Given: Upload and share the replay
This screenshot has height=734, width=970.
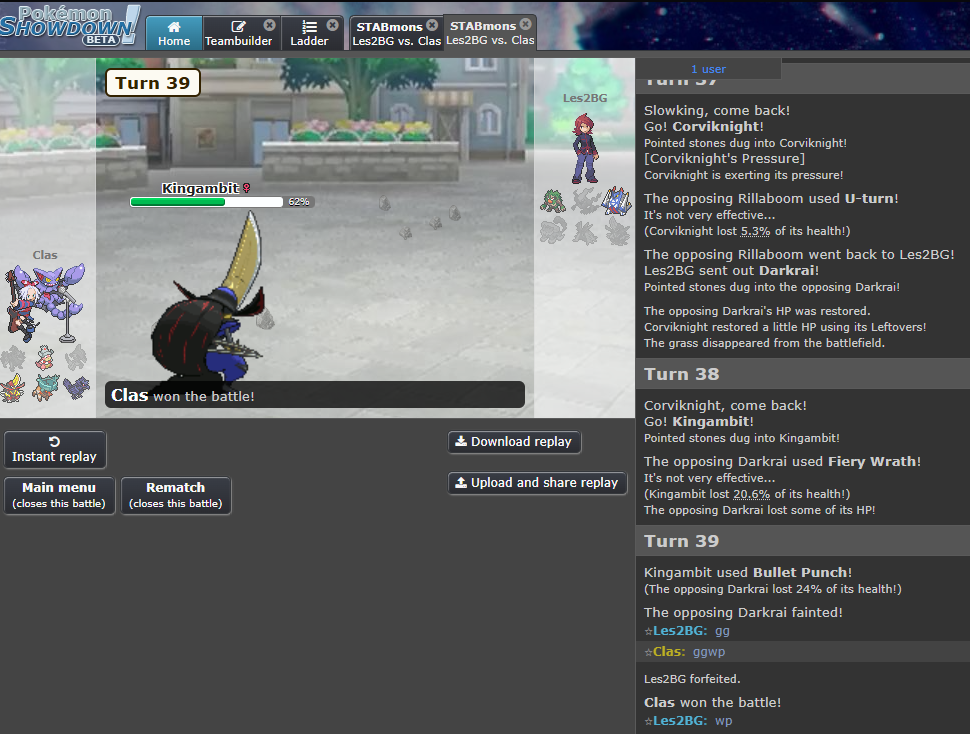Looking at the screenshot, I should 537,482.
